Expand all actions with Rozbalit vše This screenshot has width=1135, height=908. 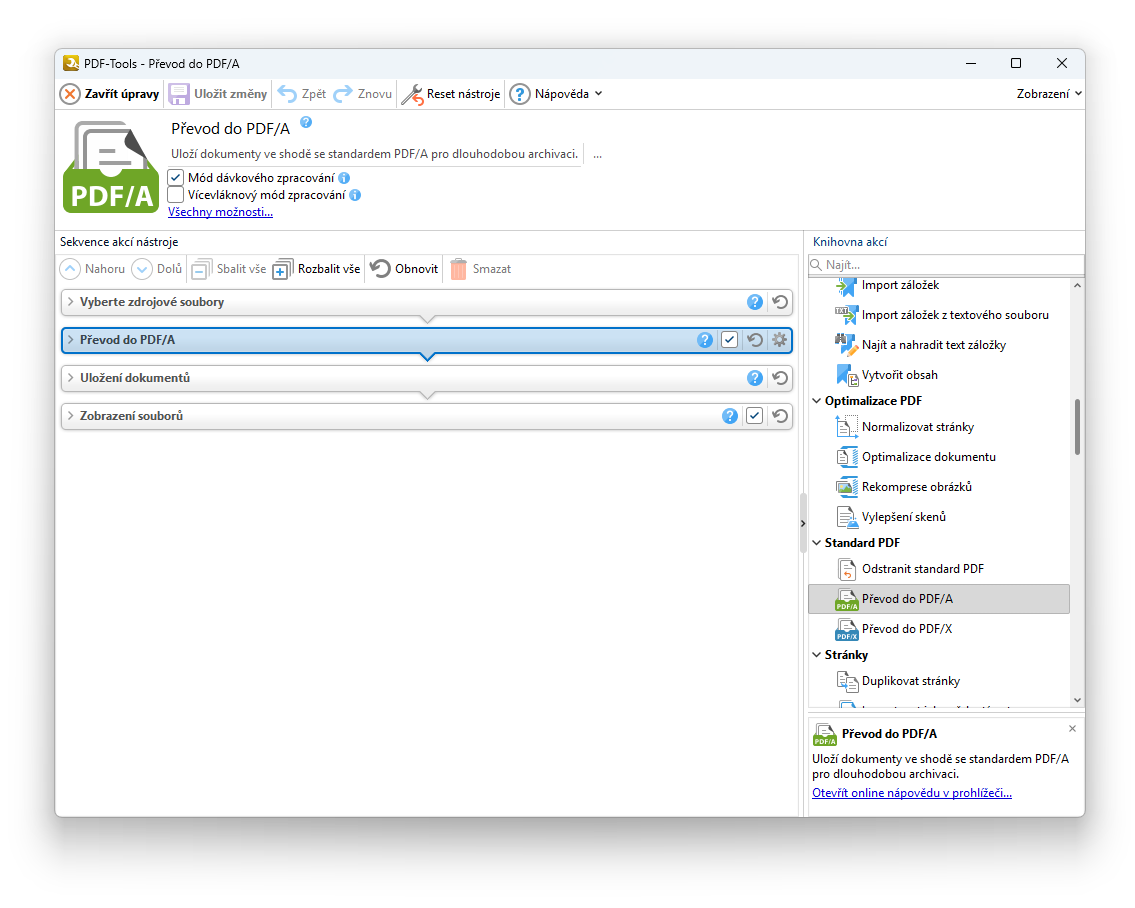point(316,269)
